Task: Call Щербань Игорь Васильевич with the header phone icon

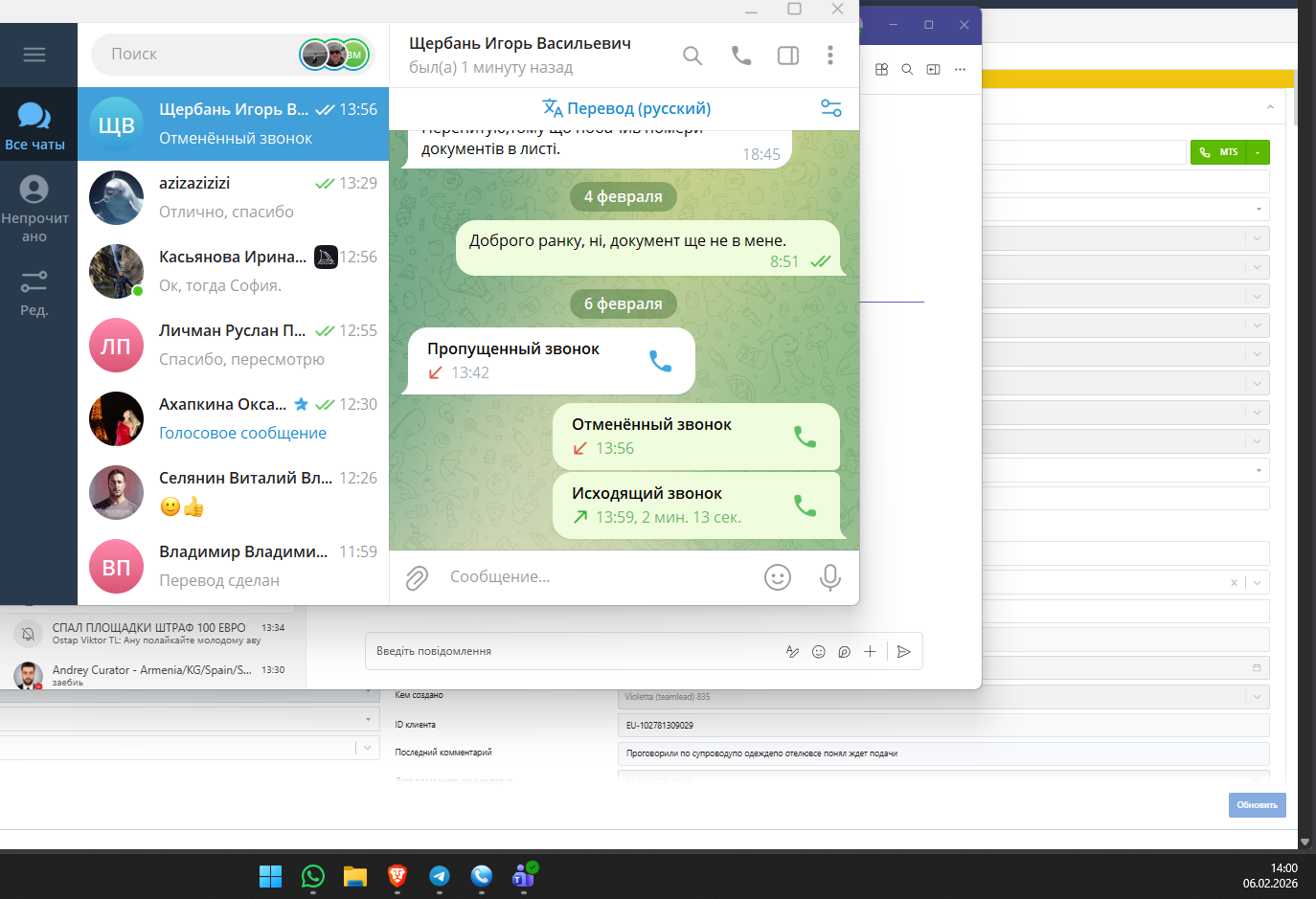Action: 741,56
